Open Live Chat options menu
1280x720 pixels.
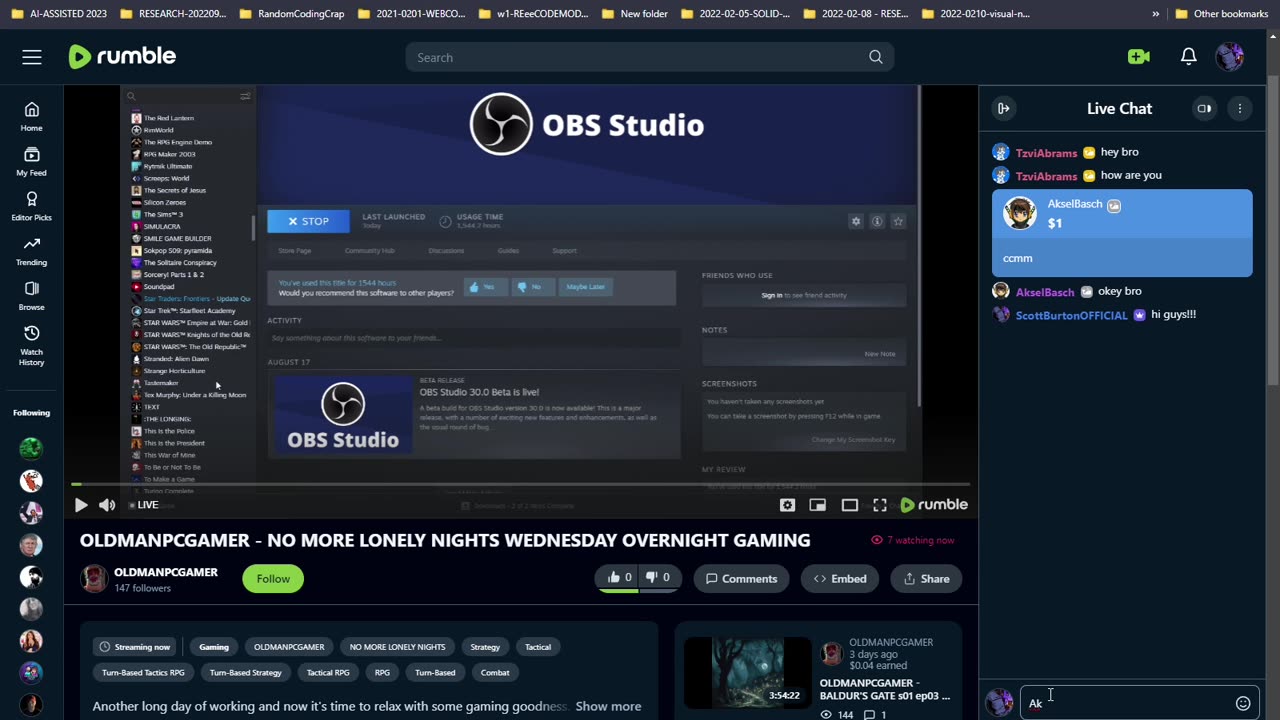[x=1240, y=108]
